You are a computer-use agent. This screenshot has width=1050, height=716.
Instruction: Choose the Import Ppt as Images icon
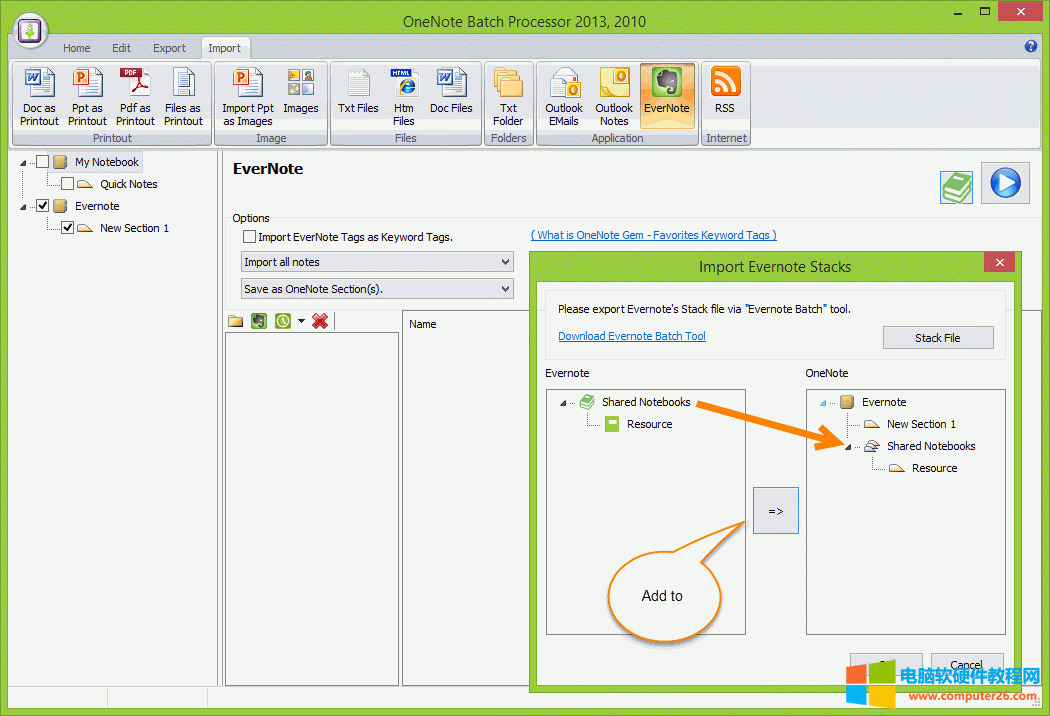click(247, 95)
